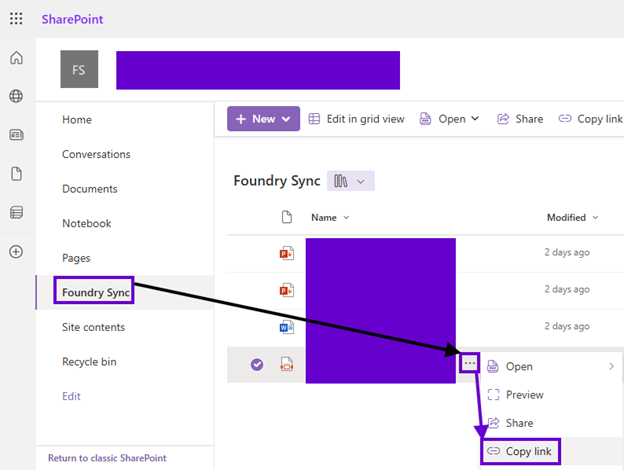This screenshot has width=624, height=470.
Task: Click the Edit navigation link
Action: (71, 396)
